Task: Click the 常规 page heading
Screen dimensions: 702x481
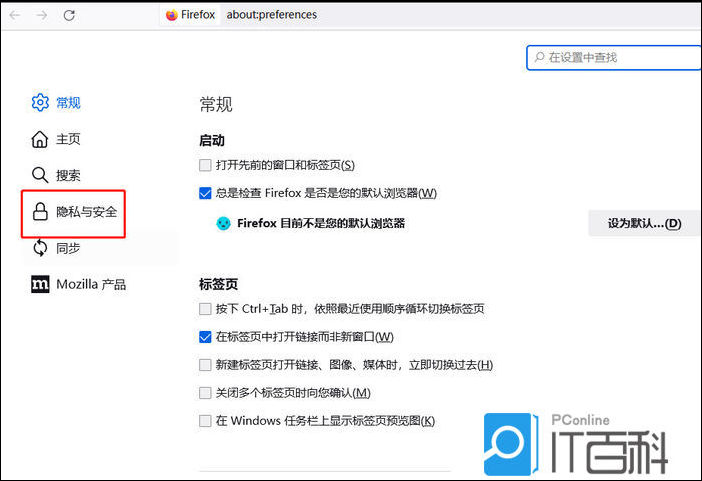Action: click(216, 104)
